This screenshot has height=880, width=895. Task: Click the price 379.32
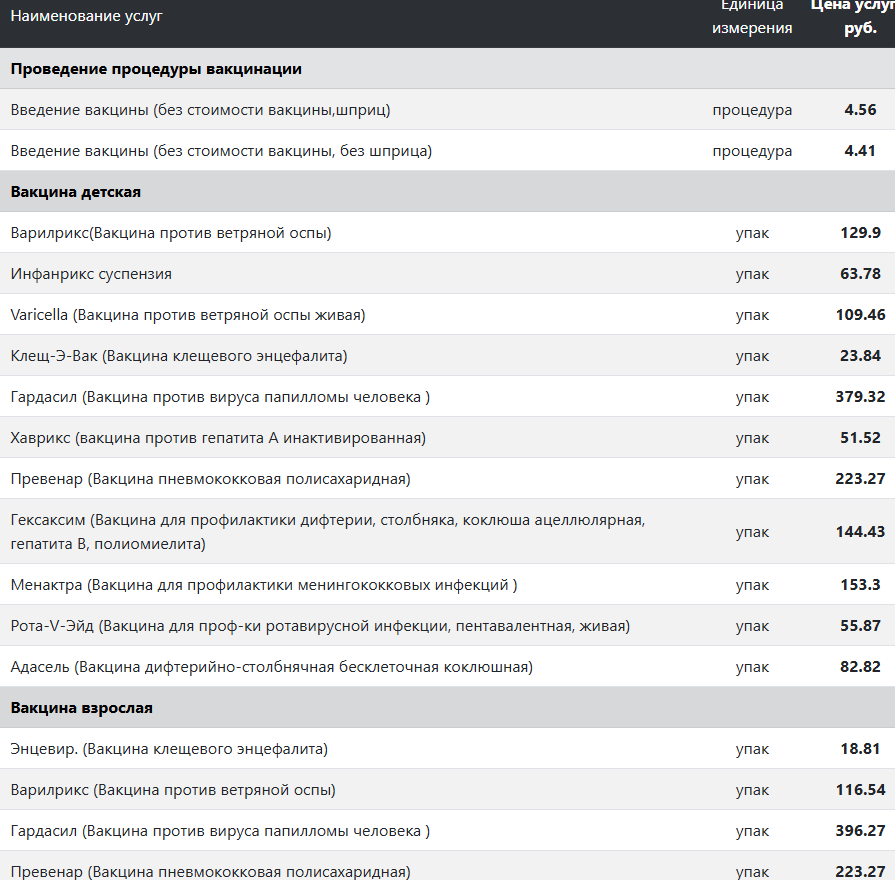[x=860, y=397]
